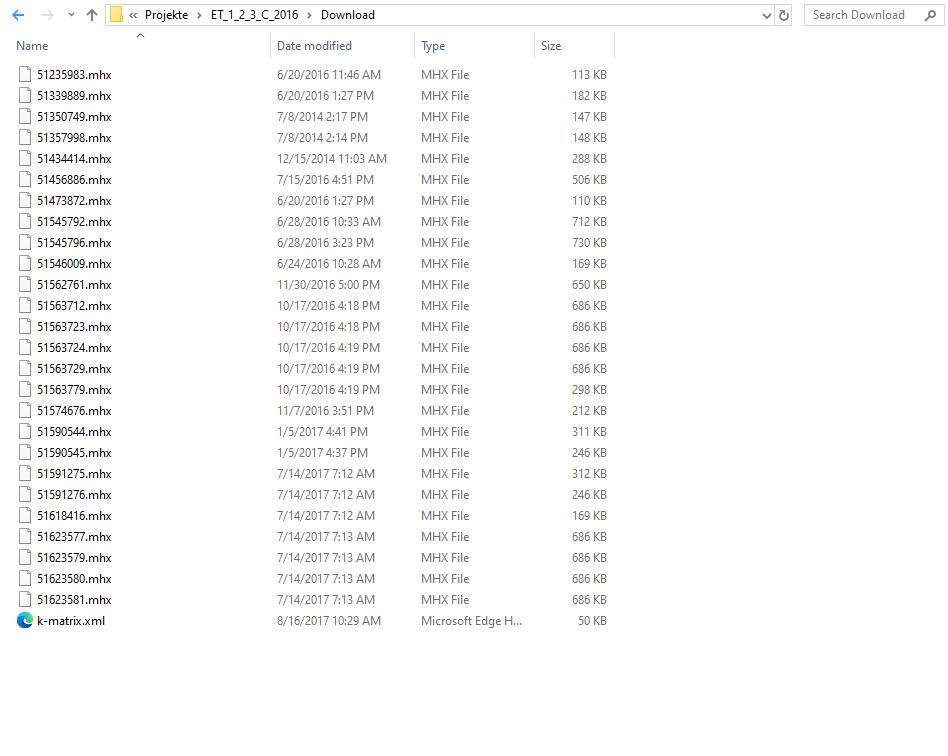Click the 298 KB size value
948x756 pixels.
pos(589,389)
